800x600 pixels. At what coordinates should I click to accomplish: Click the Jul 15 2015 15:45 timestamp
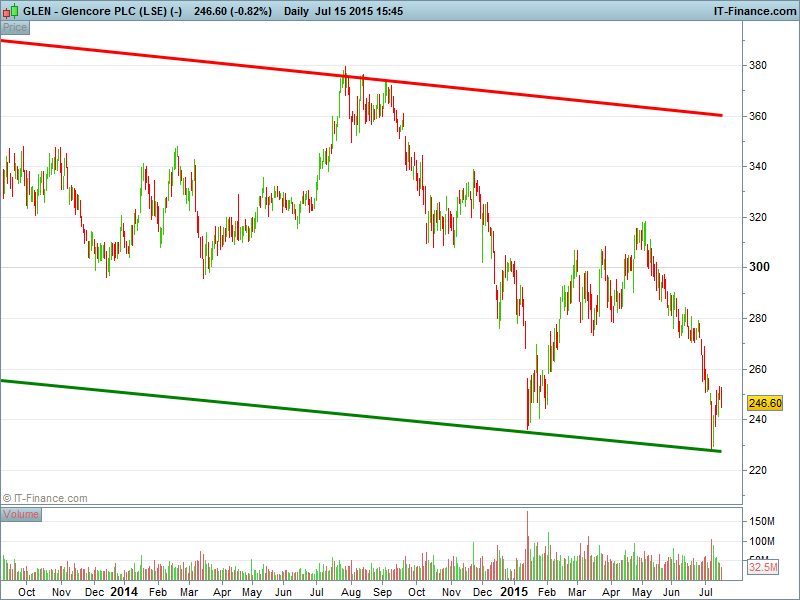[359, 11]
